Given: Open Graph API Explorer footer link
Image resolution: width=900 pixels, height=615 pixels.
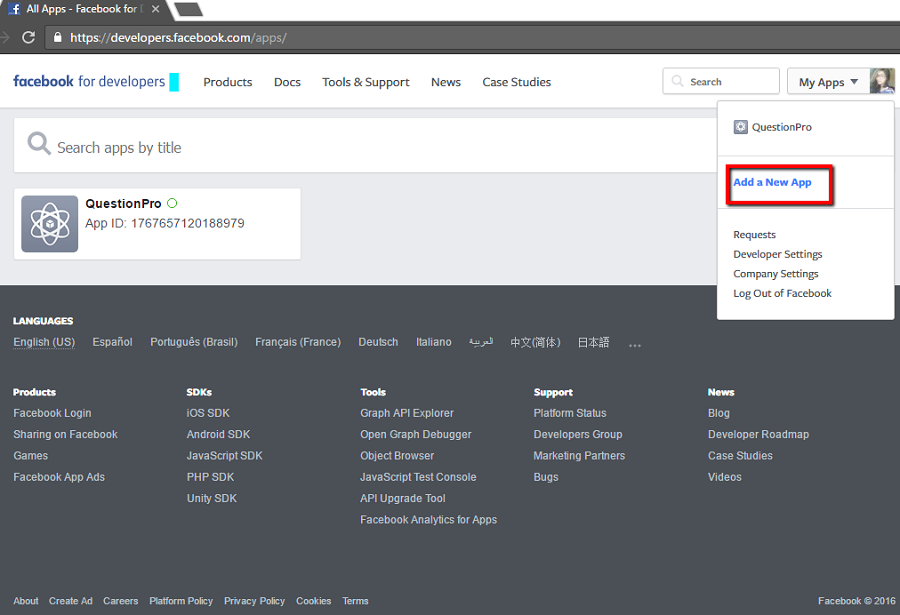Looking at the screenshot, I should coord(406,413).
